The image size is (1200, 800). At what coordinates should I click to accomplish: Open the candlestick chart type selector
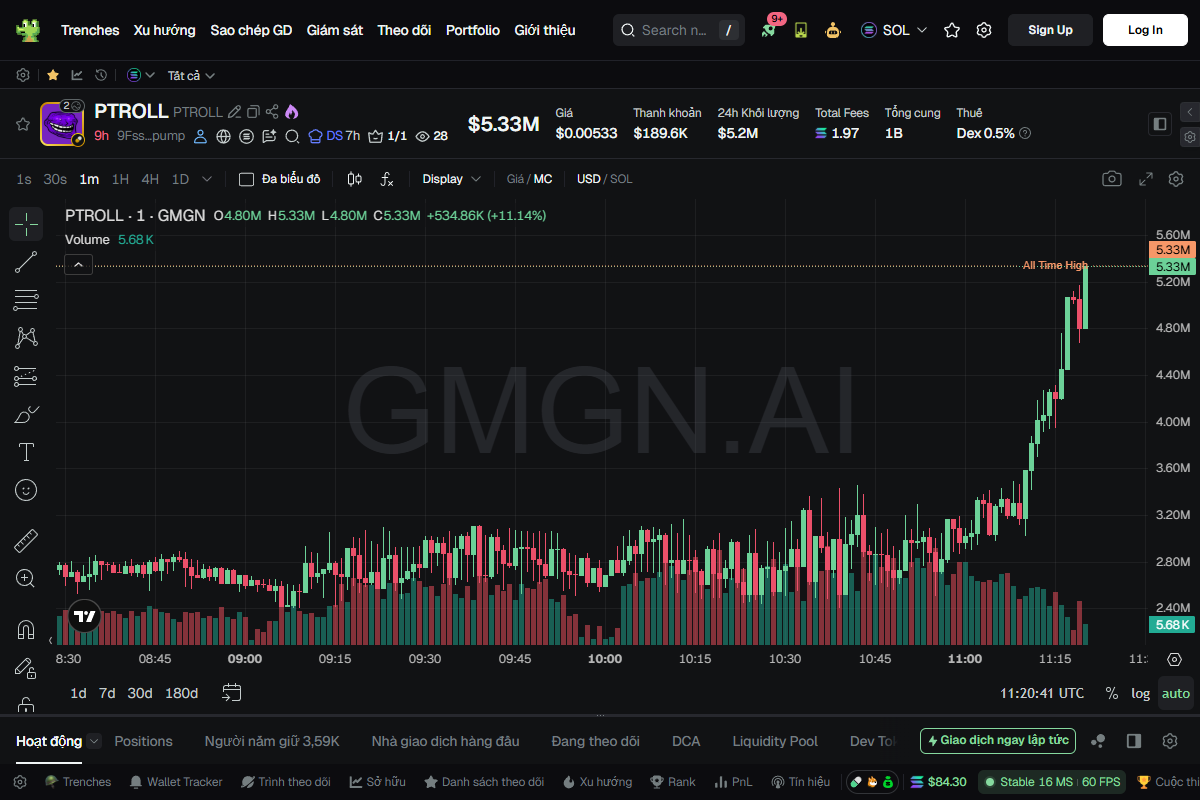354,179
